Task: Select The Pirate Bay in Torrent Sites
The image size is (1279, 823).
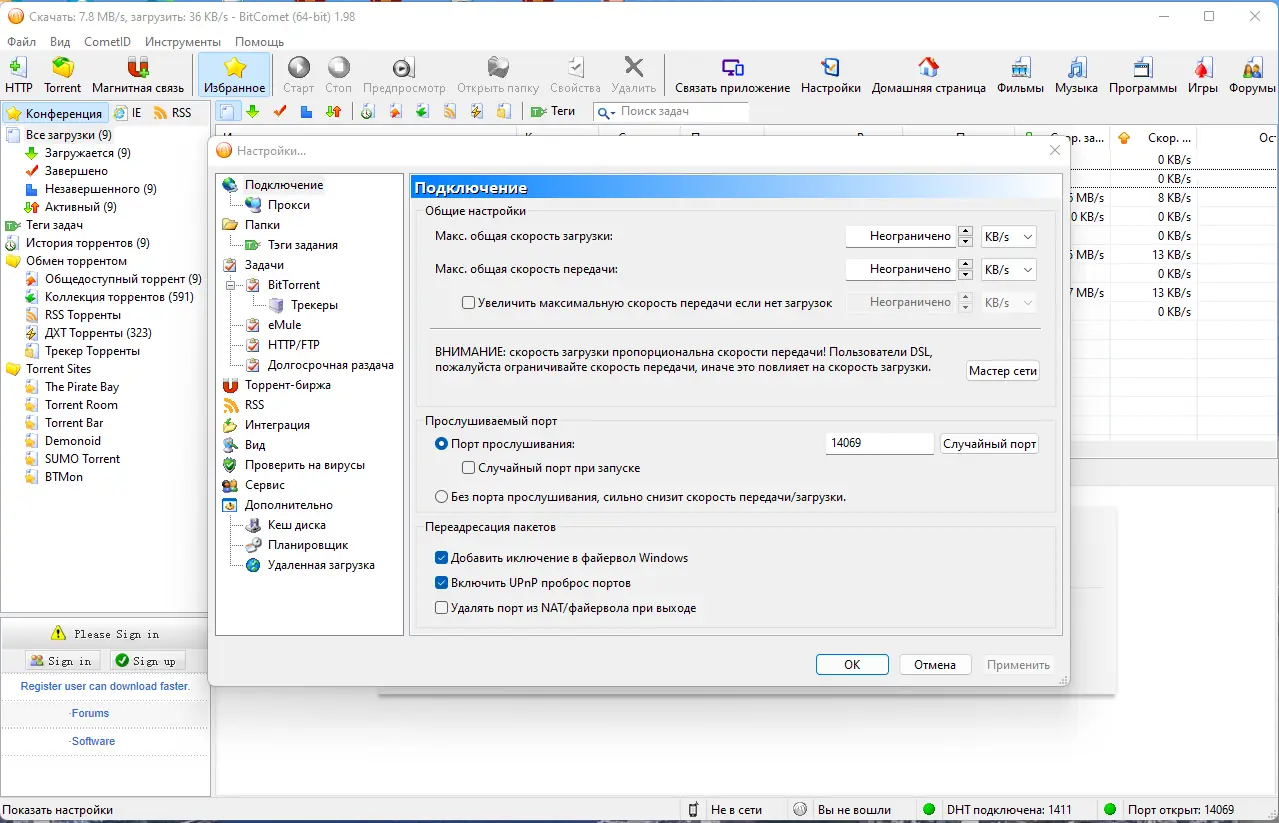Action: (81, 387)
